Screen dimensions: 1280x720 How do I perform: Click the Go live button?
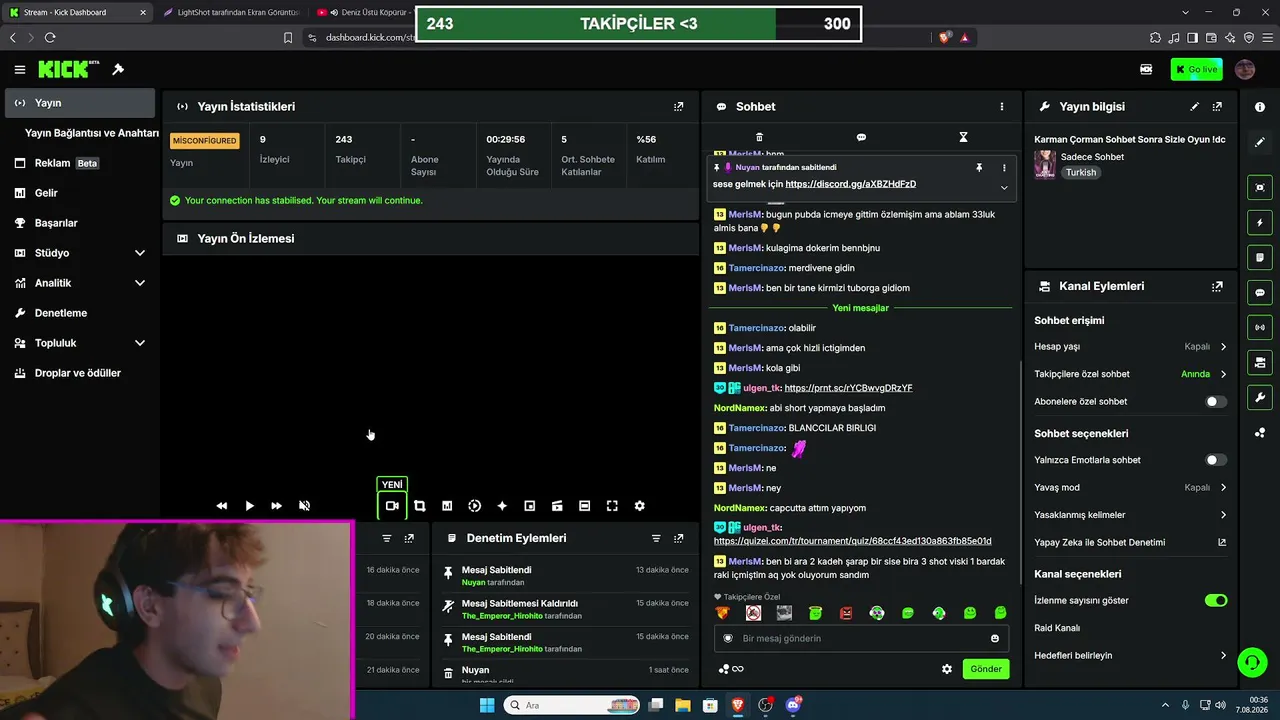1196,70
